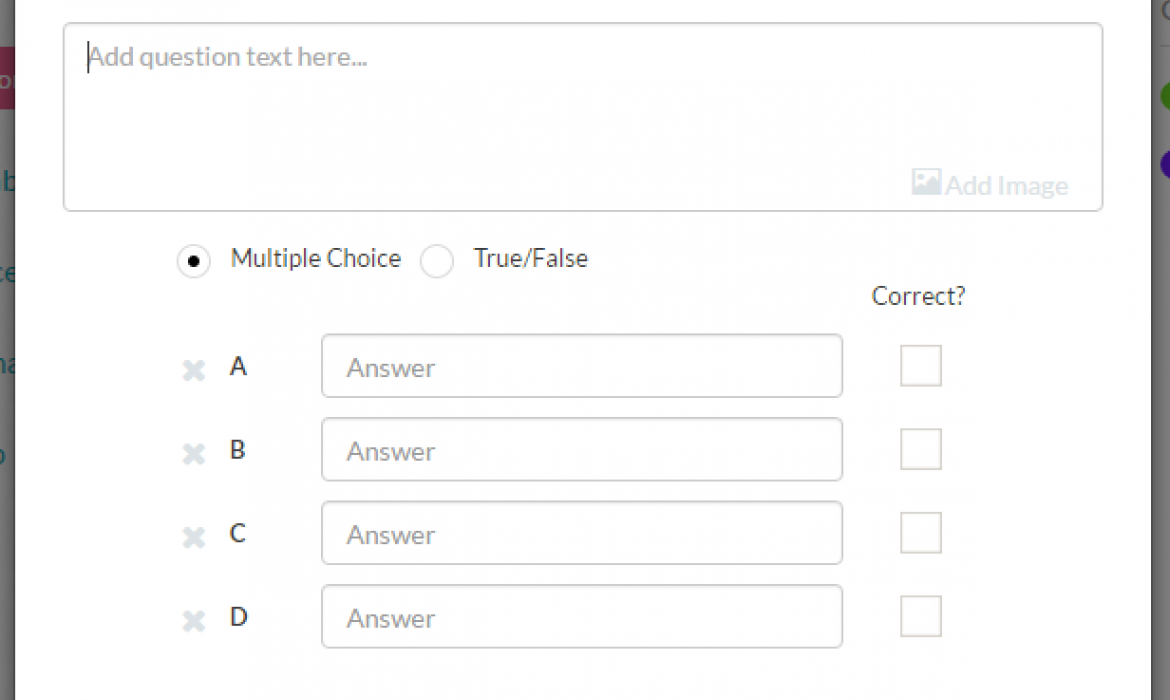Select the Multiple Choice radio button

coord(194,262)
